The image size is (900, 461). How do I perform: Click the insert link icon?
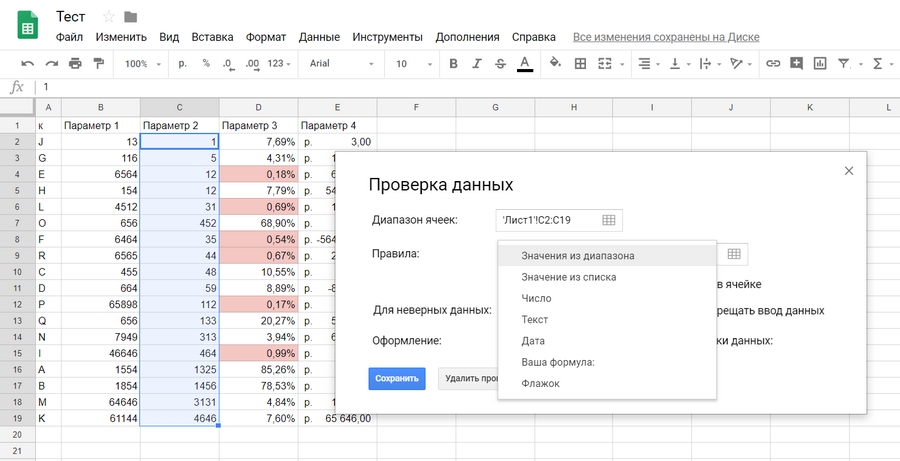point(773,64)
